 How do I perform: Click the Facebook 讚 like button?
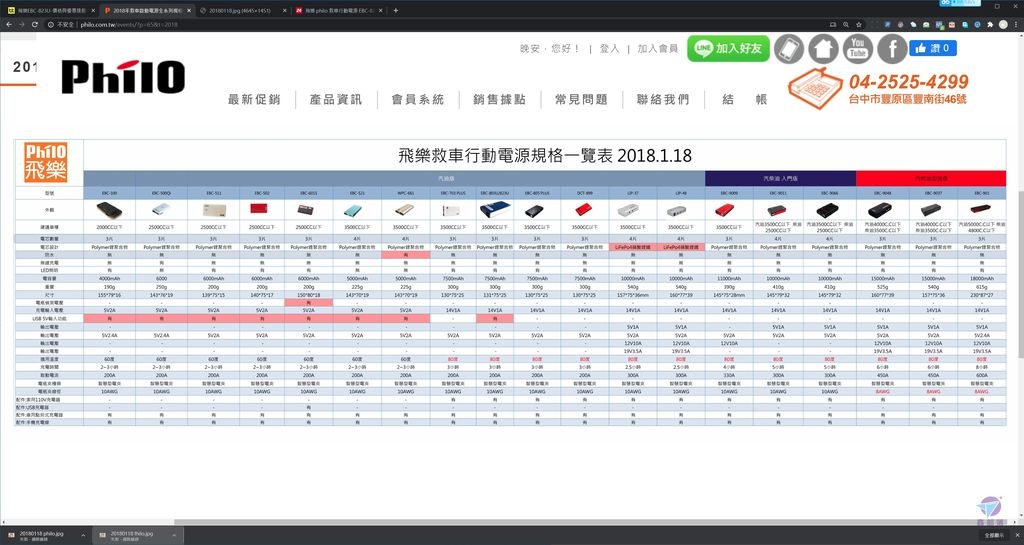pyautogui.click(x=933, y=48)
